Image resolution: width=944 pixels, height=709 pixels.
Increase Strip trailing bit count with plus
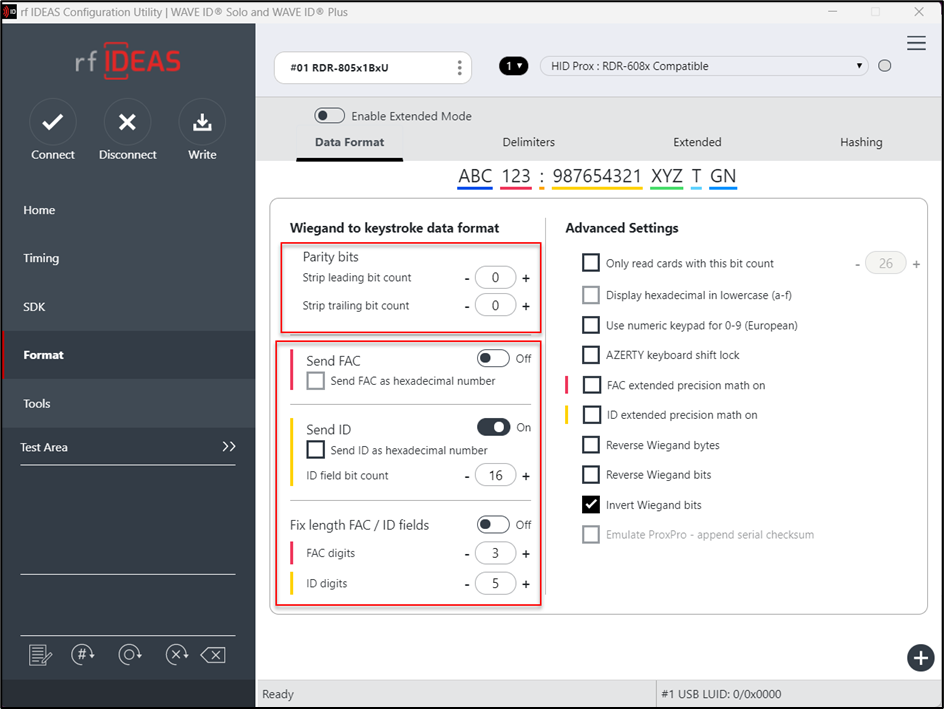526,306
